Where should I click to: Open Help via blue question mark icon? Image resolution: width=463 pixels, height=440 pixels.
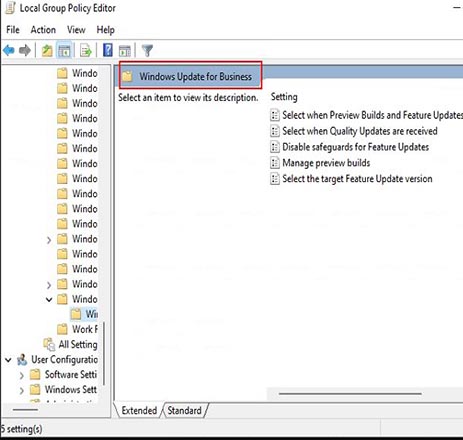pos(108,50)
